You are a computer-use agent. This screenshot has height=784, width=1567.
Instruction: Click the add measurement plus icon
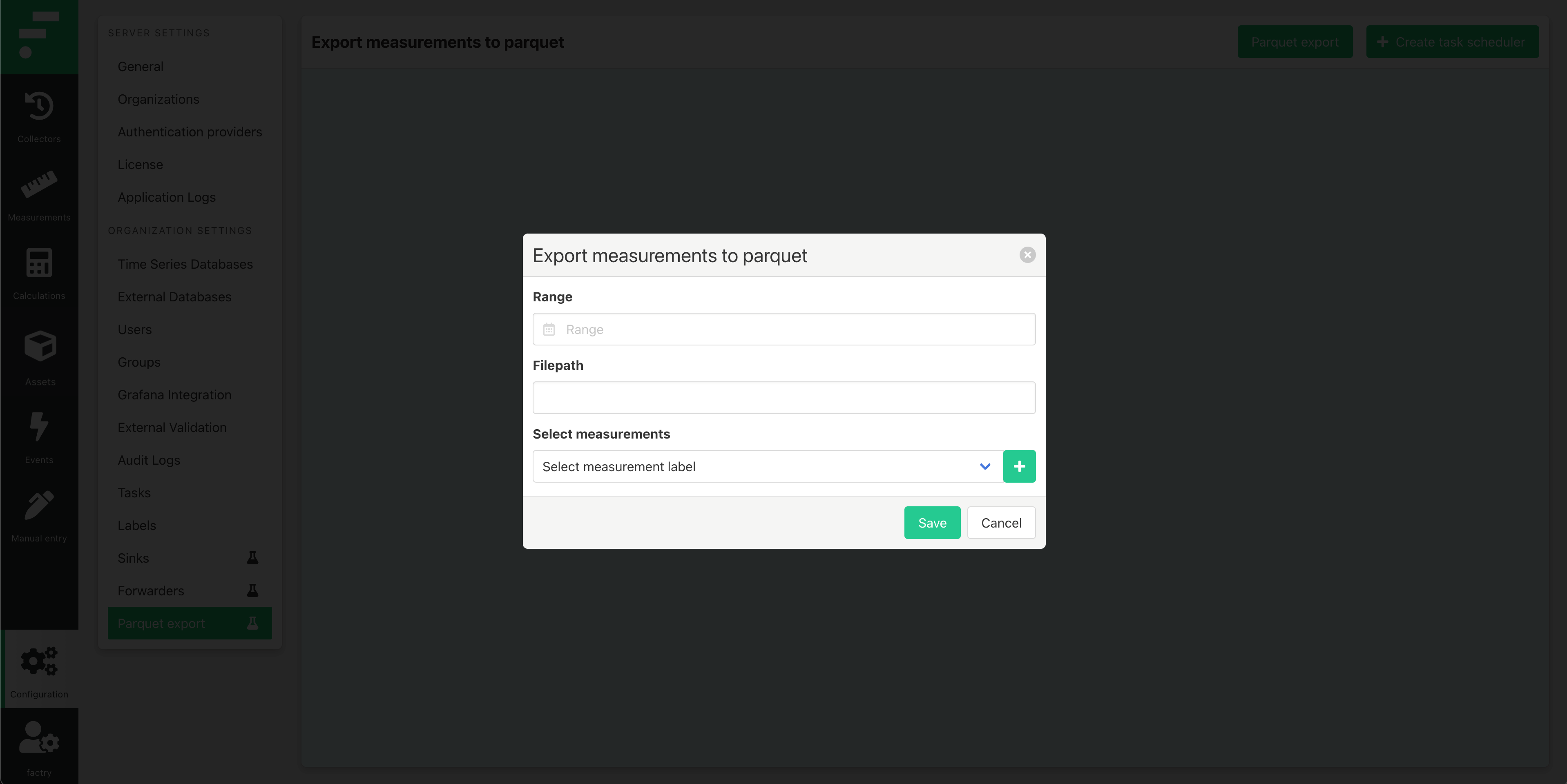tap(1019, 466)
